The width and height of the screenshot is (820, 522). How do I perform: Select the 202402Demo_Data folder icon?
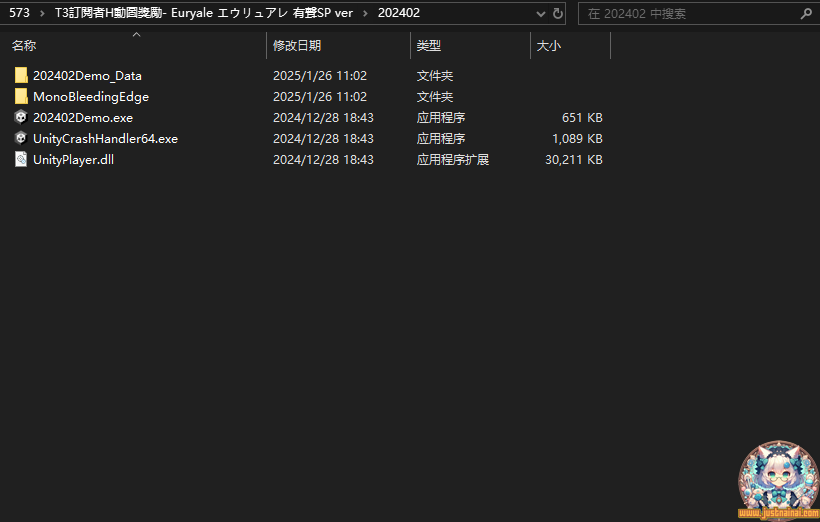21,75
